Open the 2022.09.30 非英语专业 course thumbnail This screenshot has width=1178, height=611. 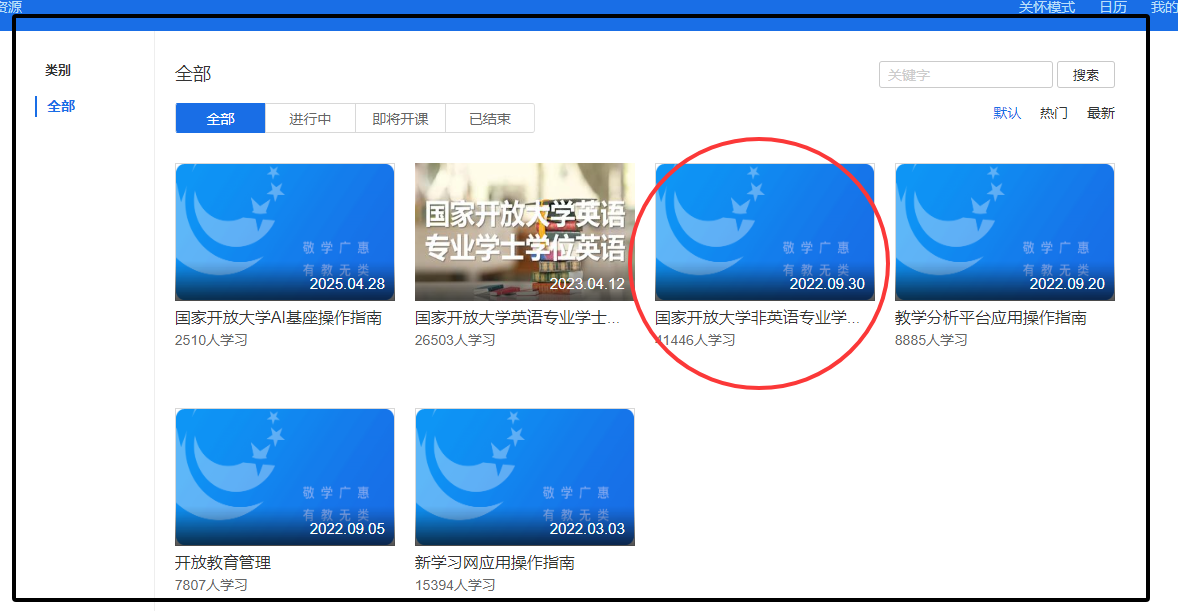(x=764, y=231)
